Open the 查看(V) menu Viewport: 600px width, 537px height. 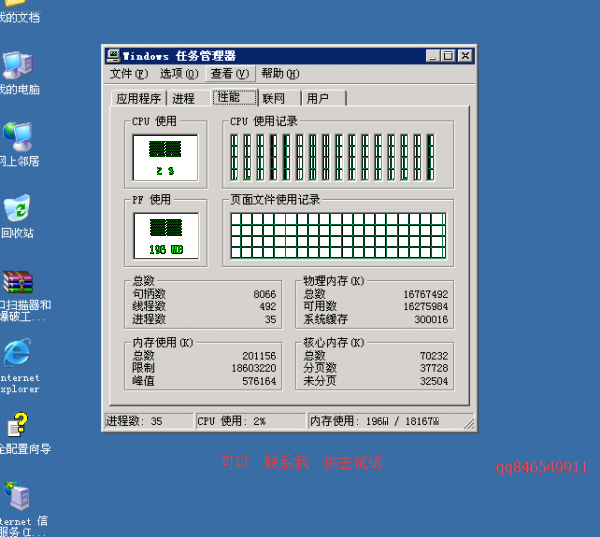pos(230,73)
